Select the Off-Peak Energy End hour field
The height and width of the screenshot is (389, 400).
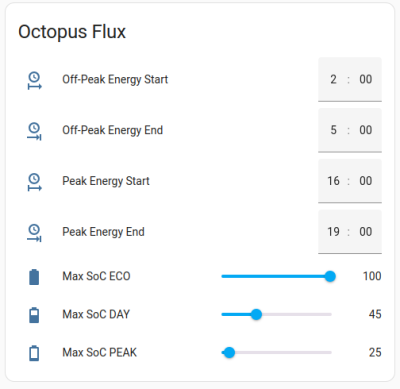pos(333,130)
